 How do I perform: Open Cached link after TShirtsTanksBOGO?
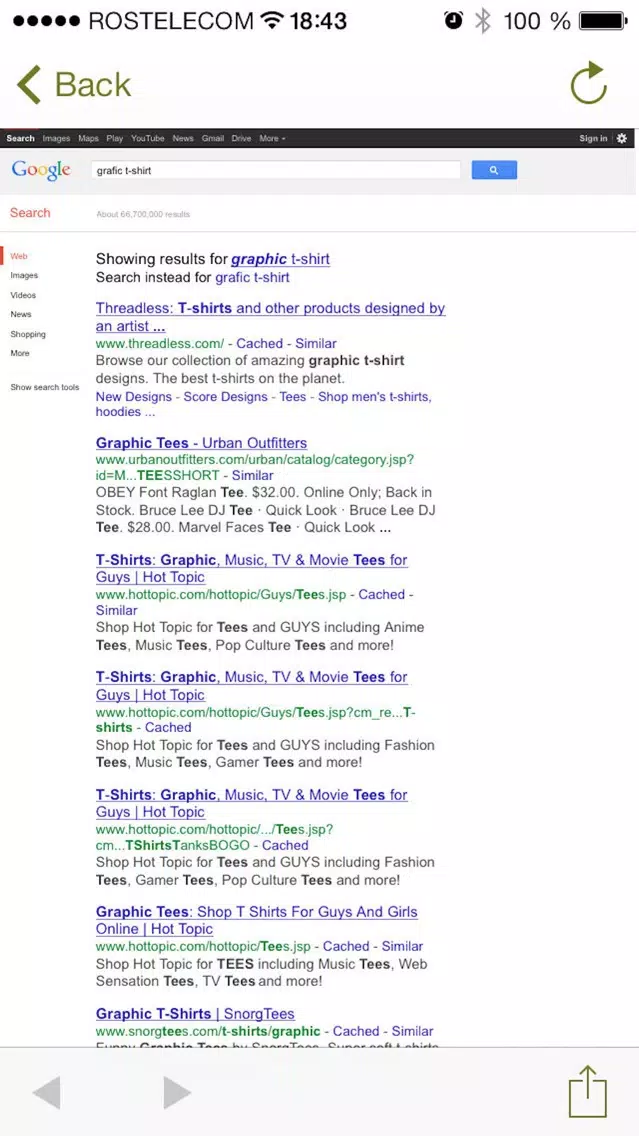[x=285, y=845]
